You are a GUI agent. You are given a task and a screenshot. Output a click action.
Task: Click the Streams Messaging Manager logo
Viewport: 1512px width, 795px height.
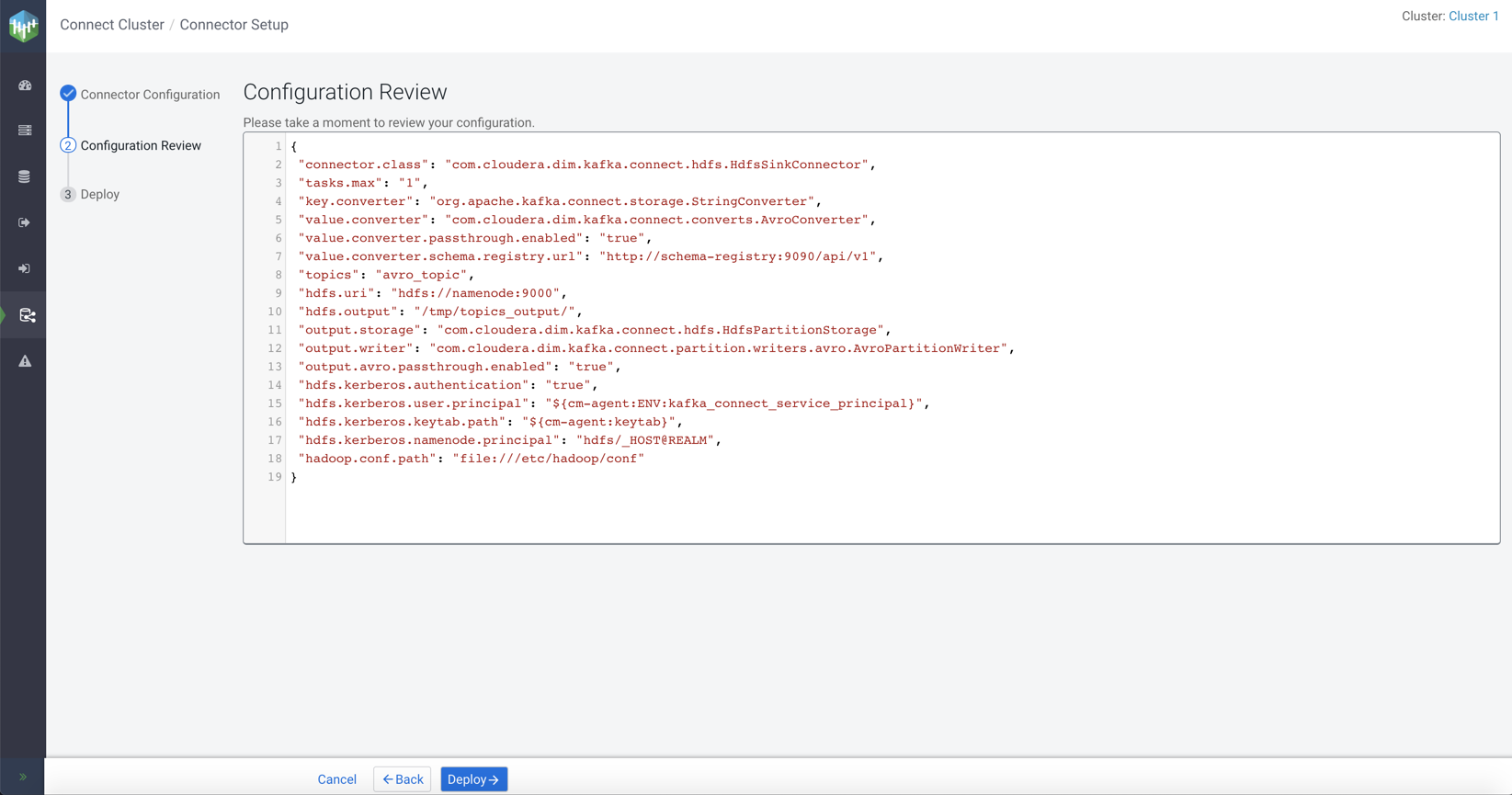[x=23, y=26]
